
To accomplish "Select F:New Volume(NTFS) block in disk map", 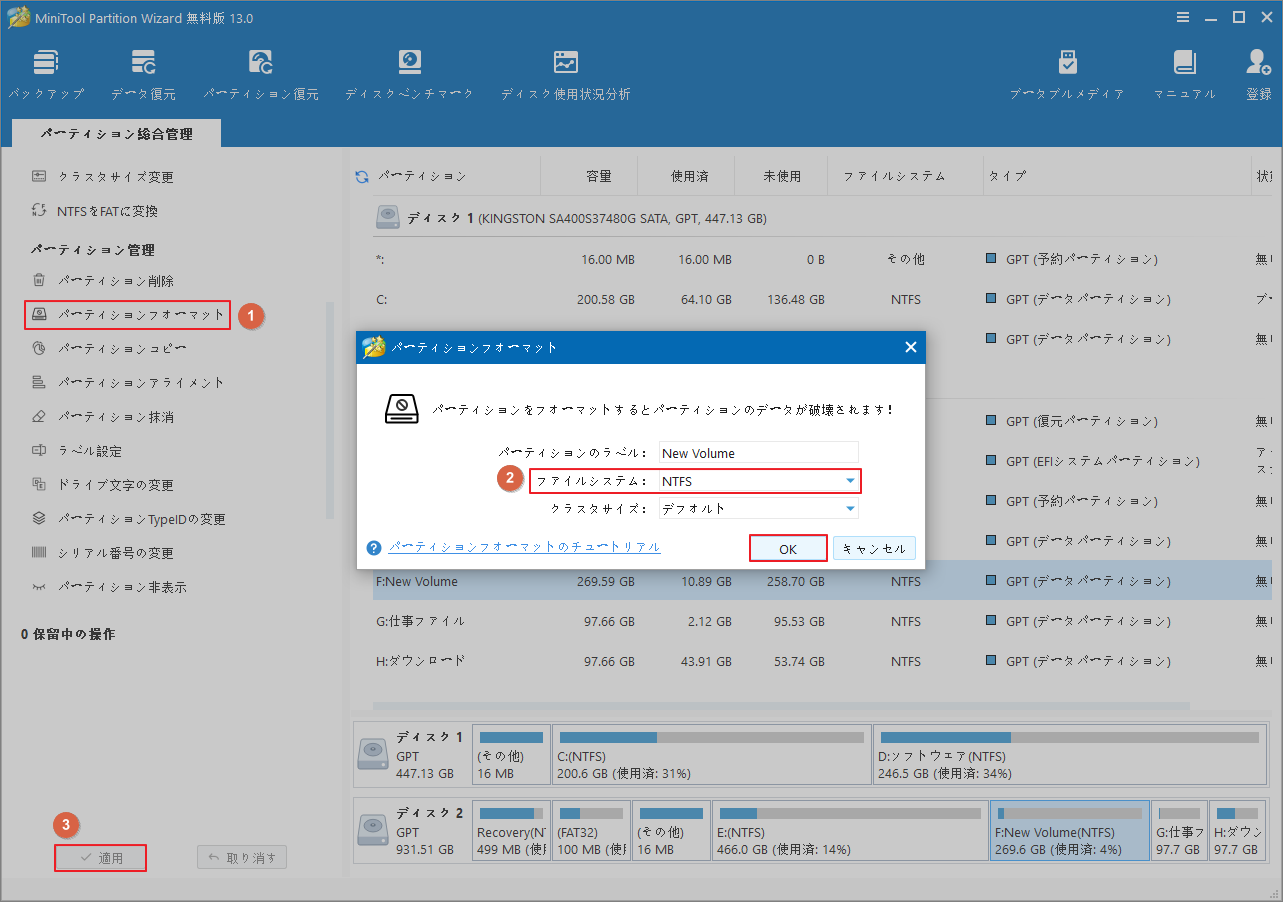I will coord(1070,831).
